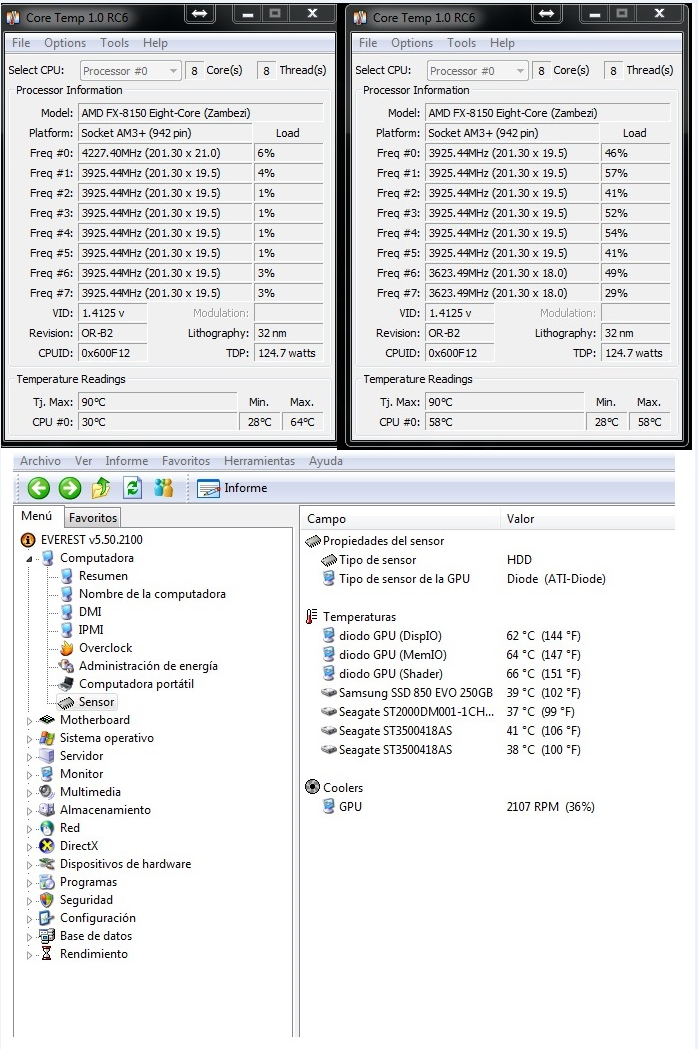Open the Ayuda menu

[325, 461]
